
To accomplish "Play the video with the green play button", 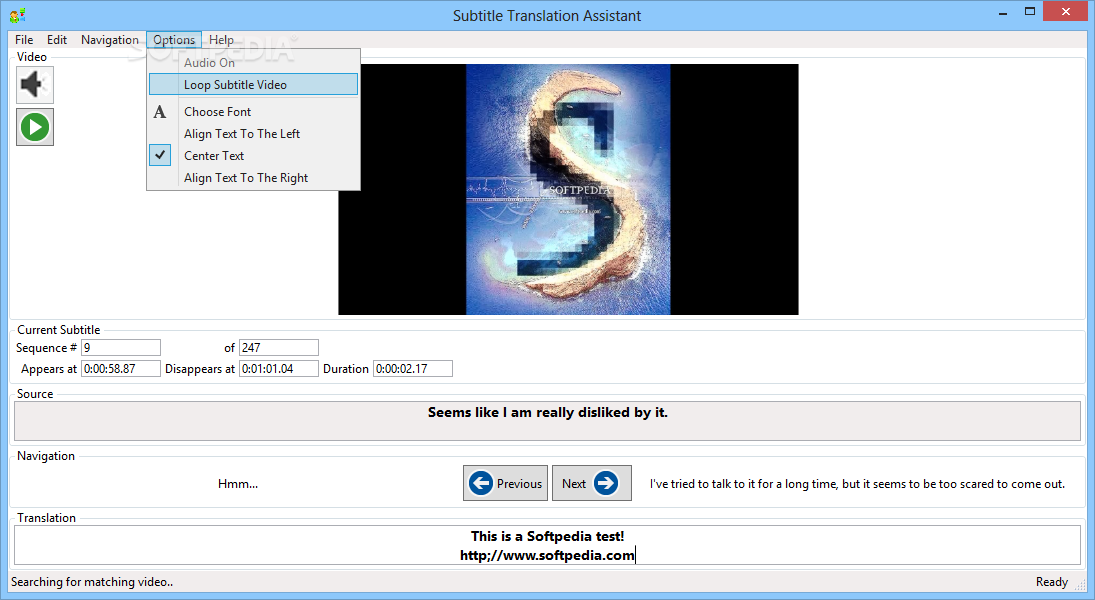I will click(x=34, y=127).
